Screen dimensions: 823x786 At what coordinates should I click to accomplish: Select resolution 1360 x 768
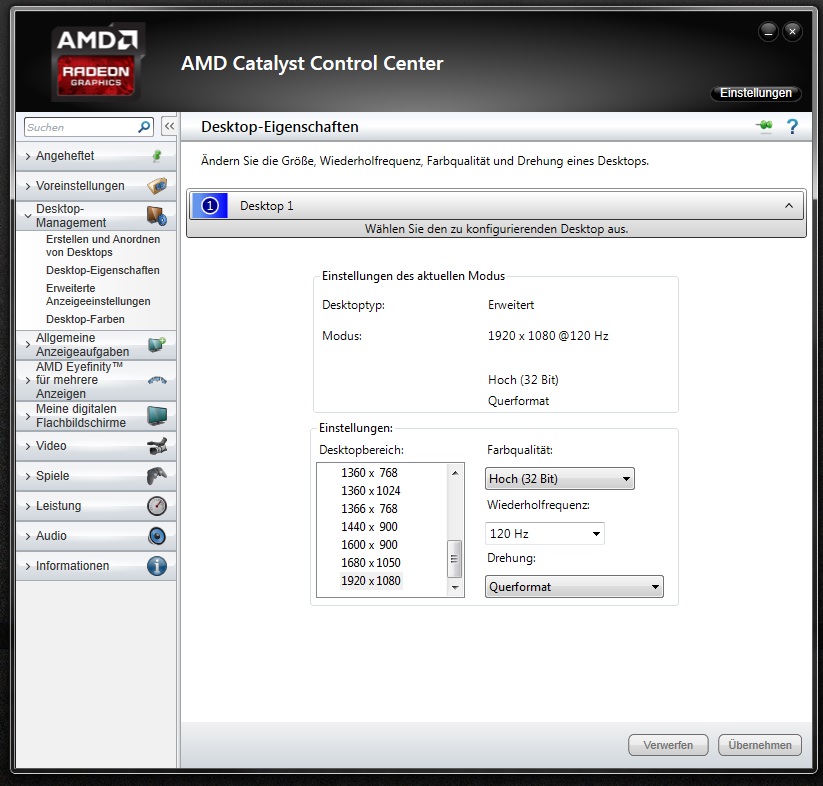click(x=370, y=473)
